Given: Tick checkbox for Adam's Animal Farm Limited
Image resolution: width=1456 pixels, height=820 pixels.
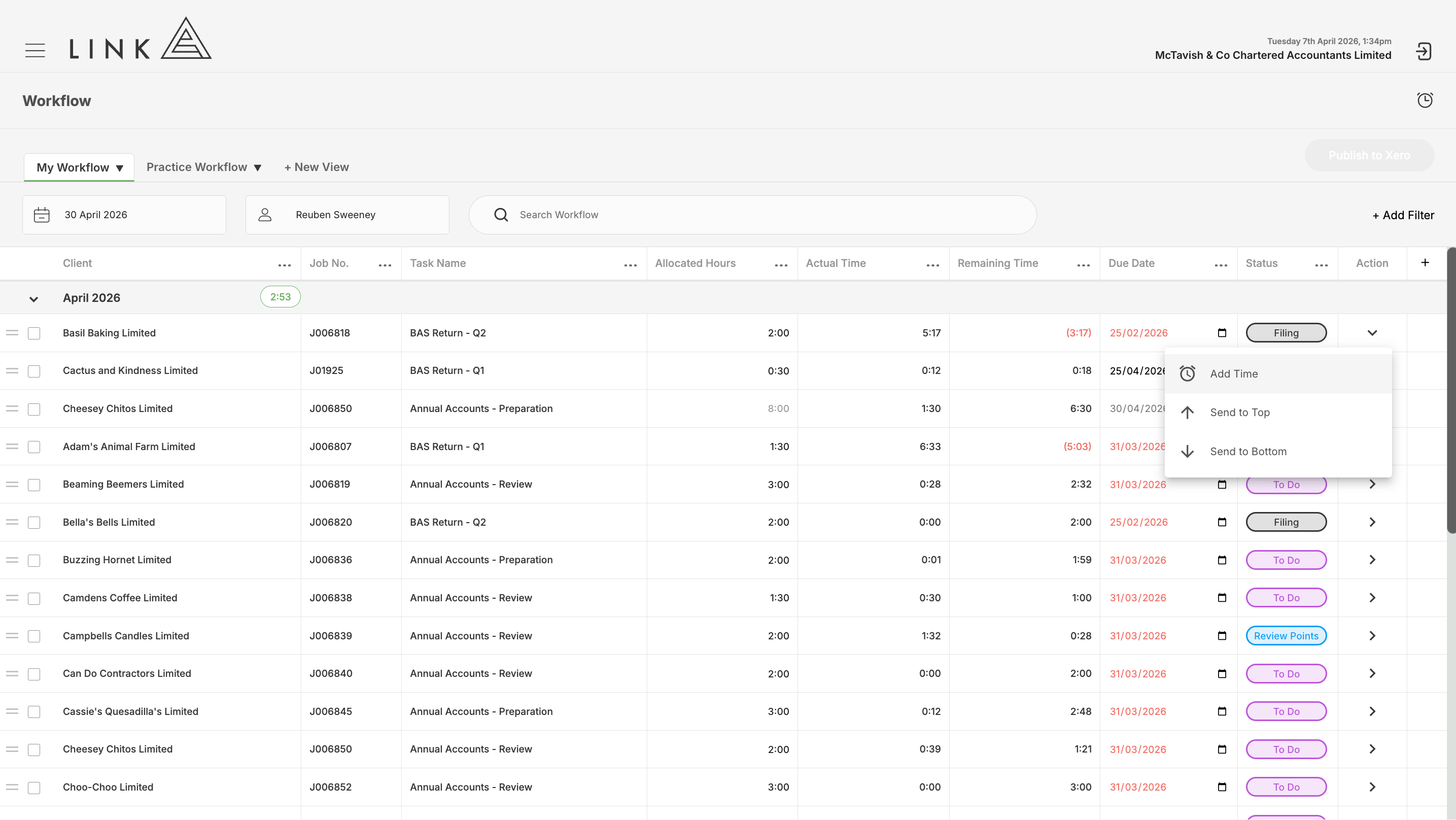Looking at the screenshot, I should tap(34, 447).
